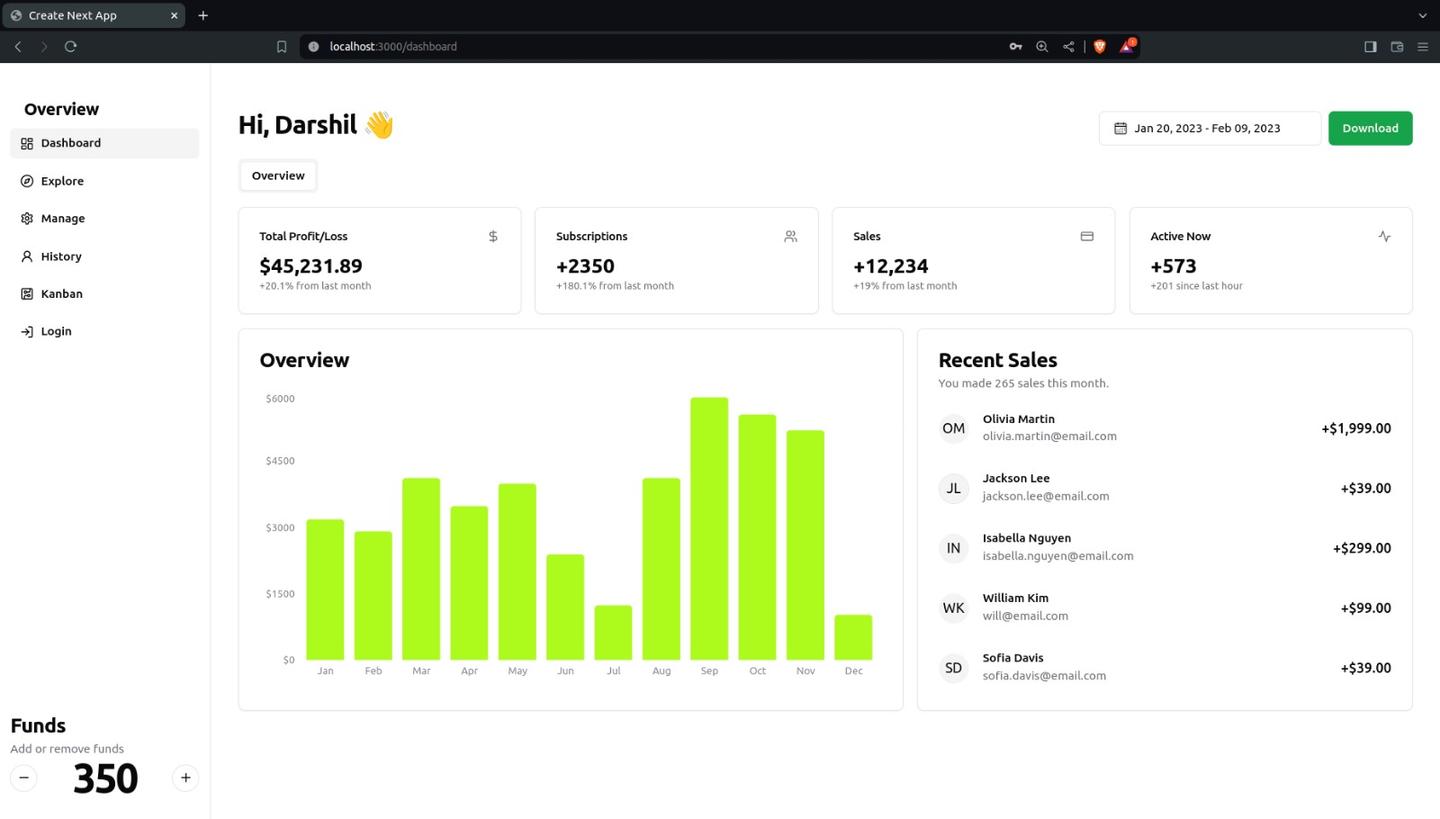The height and width of the screenshot is (819, 1440).
Task: Reload the page
Action: pyautogui.click(x=70, y=46)
